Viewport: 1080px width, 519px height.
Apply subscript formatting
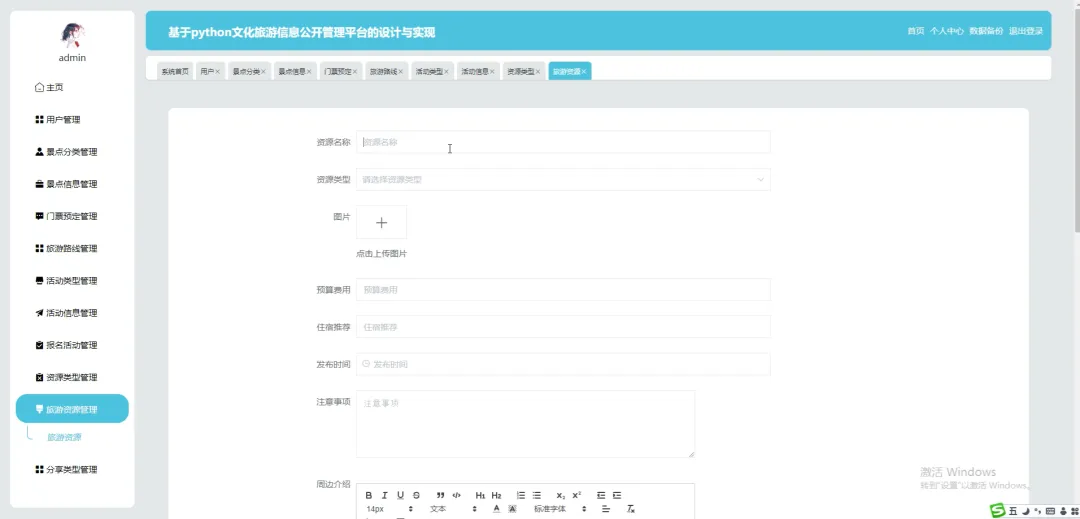(x=561, y=495)
